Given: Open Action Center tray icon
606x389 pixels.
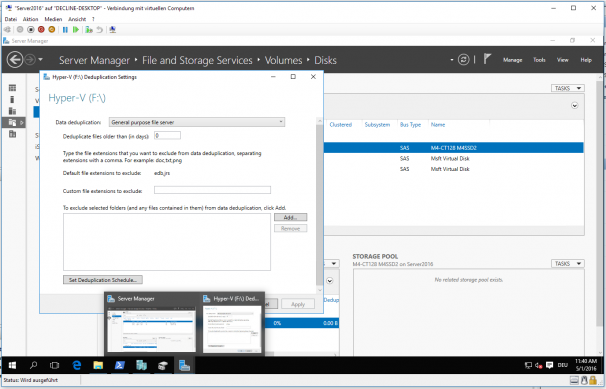Looking at the screenshot, I should (x=549, y=365).
